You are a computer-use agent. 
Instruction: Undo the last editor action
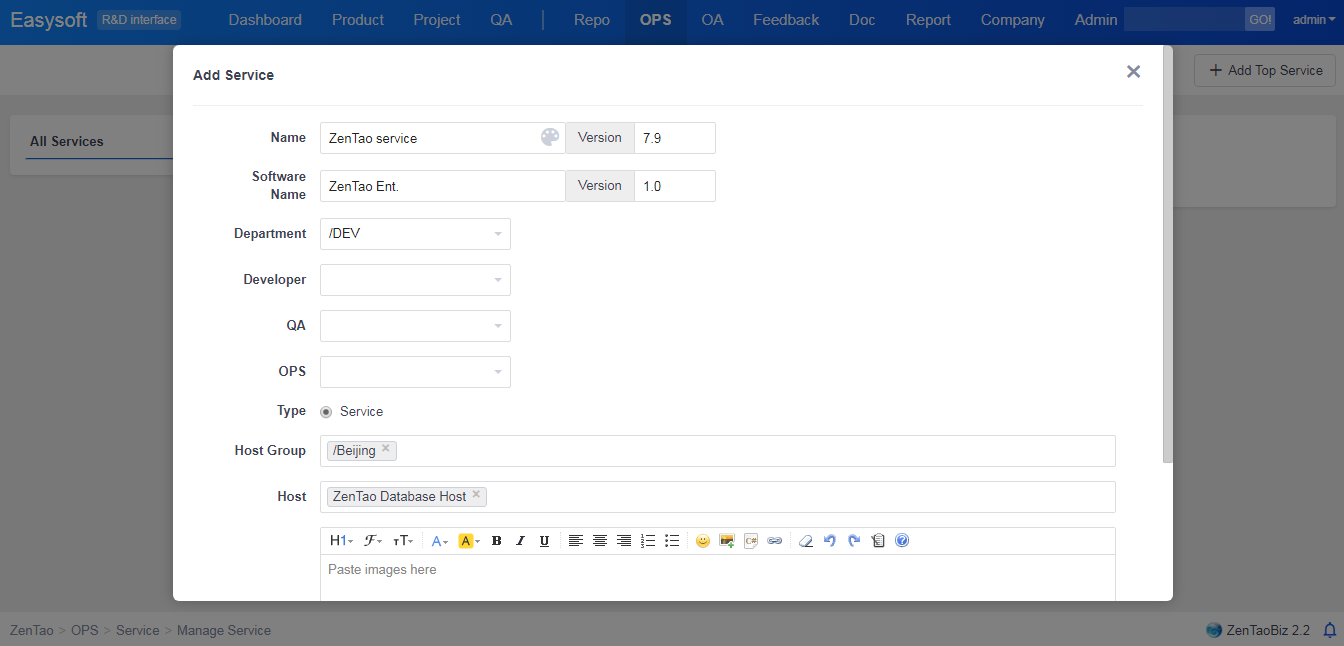pos(829,541)
